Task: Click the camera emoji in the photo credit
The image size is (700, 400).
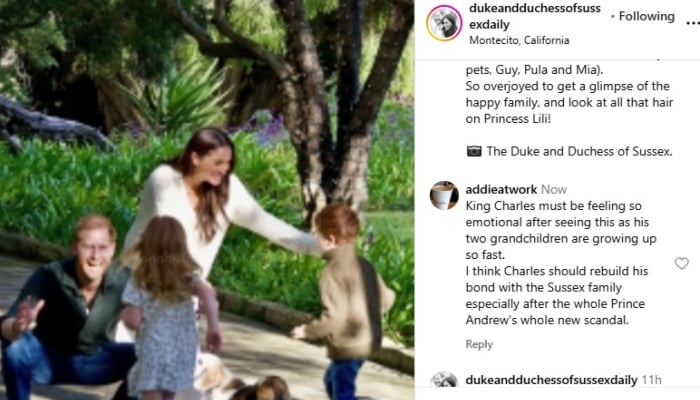Action: 474,151
